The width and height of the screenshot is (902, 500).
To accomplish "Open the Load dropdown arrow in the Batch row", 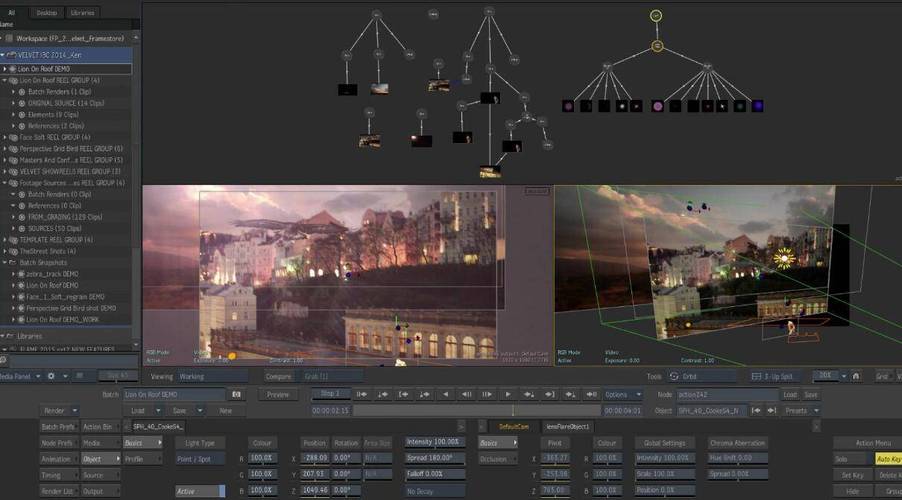I will pos(158,411).
